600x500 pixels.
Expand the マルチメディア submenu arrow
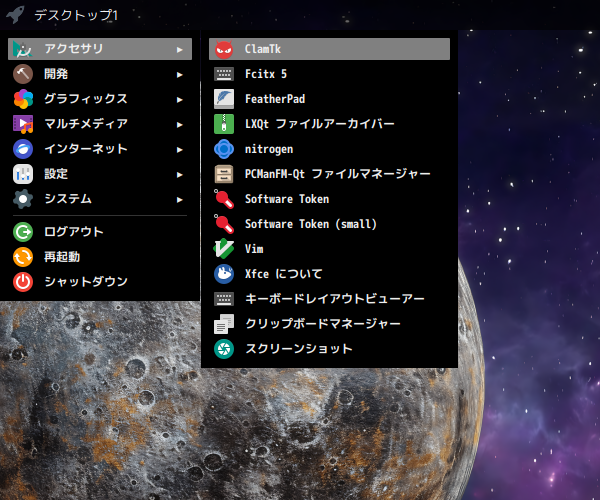coord(179,124)
